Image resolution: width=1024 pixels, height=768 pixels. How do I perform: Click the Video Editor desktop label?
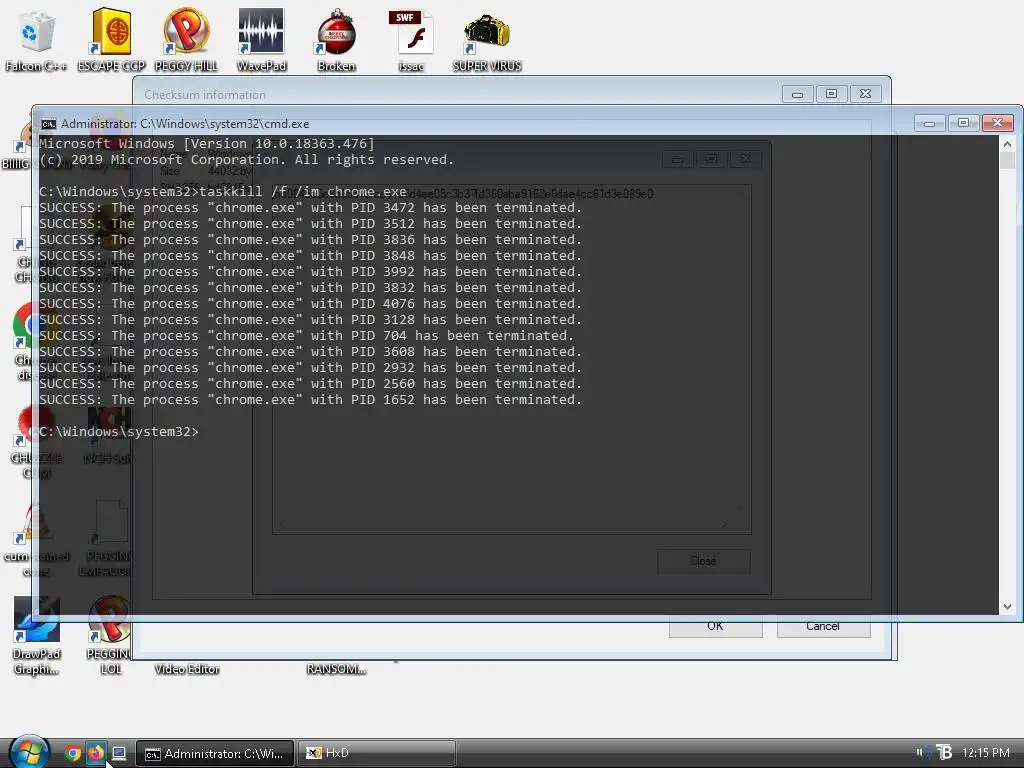coord(187,669)
